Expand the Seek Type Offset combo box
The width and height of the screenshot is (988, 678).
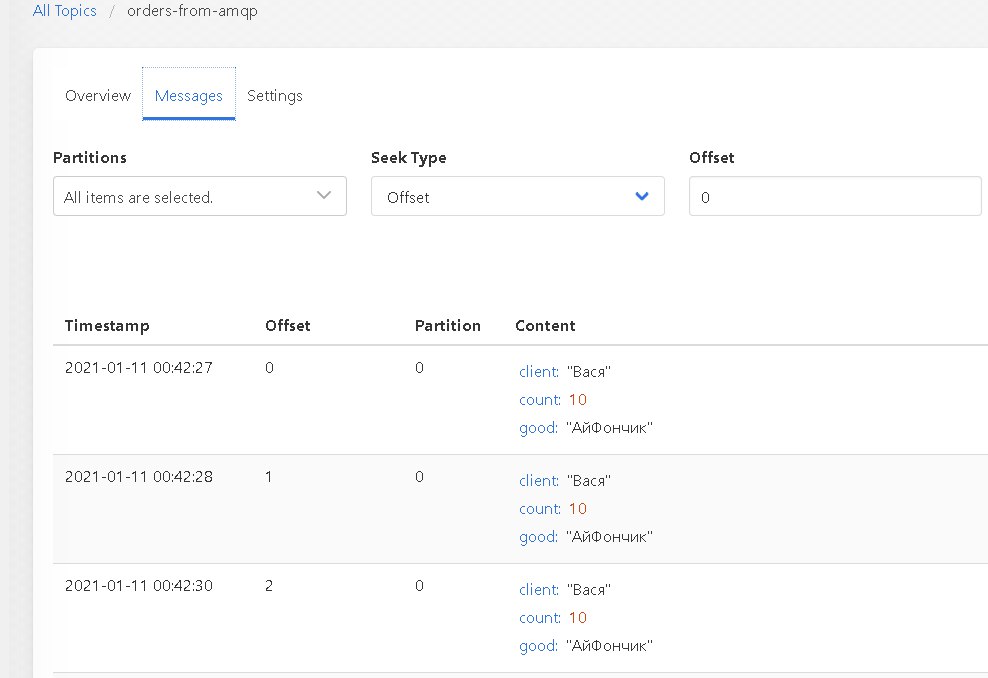pos(517,196)
